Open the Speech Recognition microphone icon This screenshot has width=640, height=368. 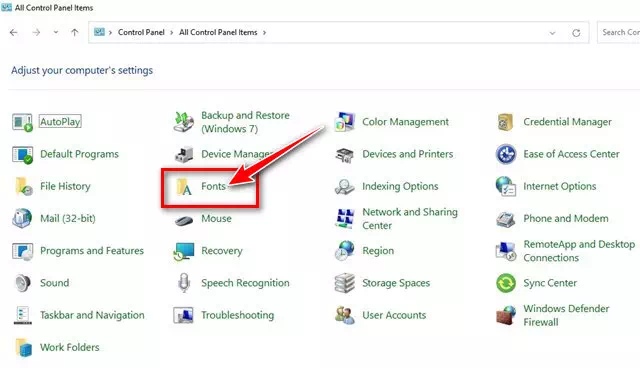click(x=184, y=283)
